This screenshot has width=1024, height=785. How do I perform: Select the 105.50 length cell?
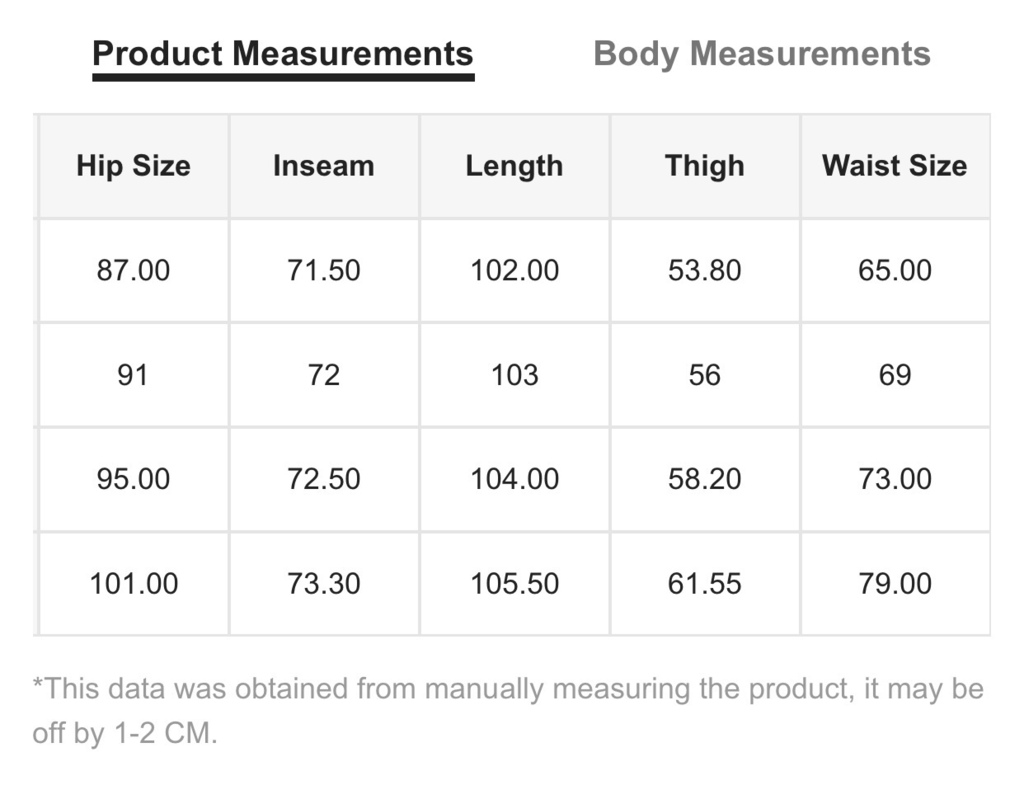515,584
